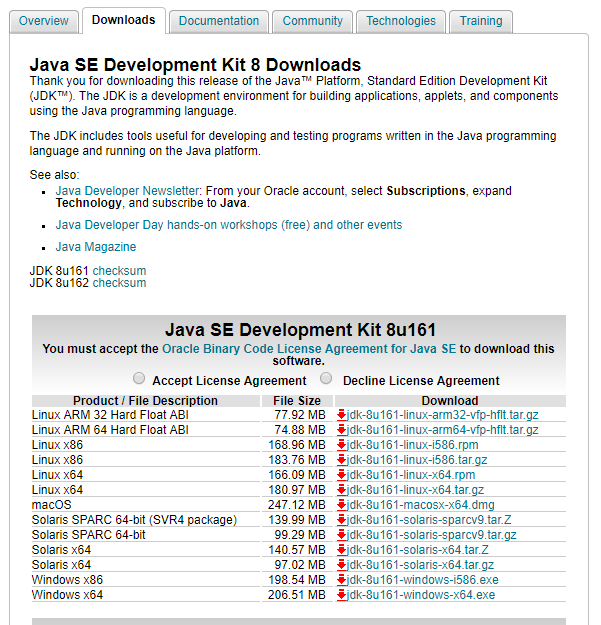Image resolution: width=601 pixels, height=625 pixels.
Task: Download jdk-8u161-linux-i586.rpm file link
Action: tap(412, 445)
